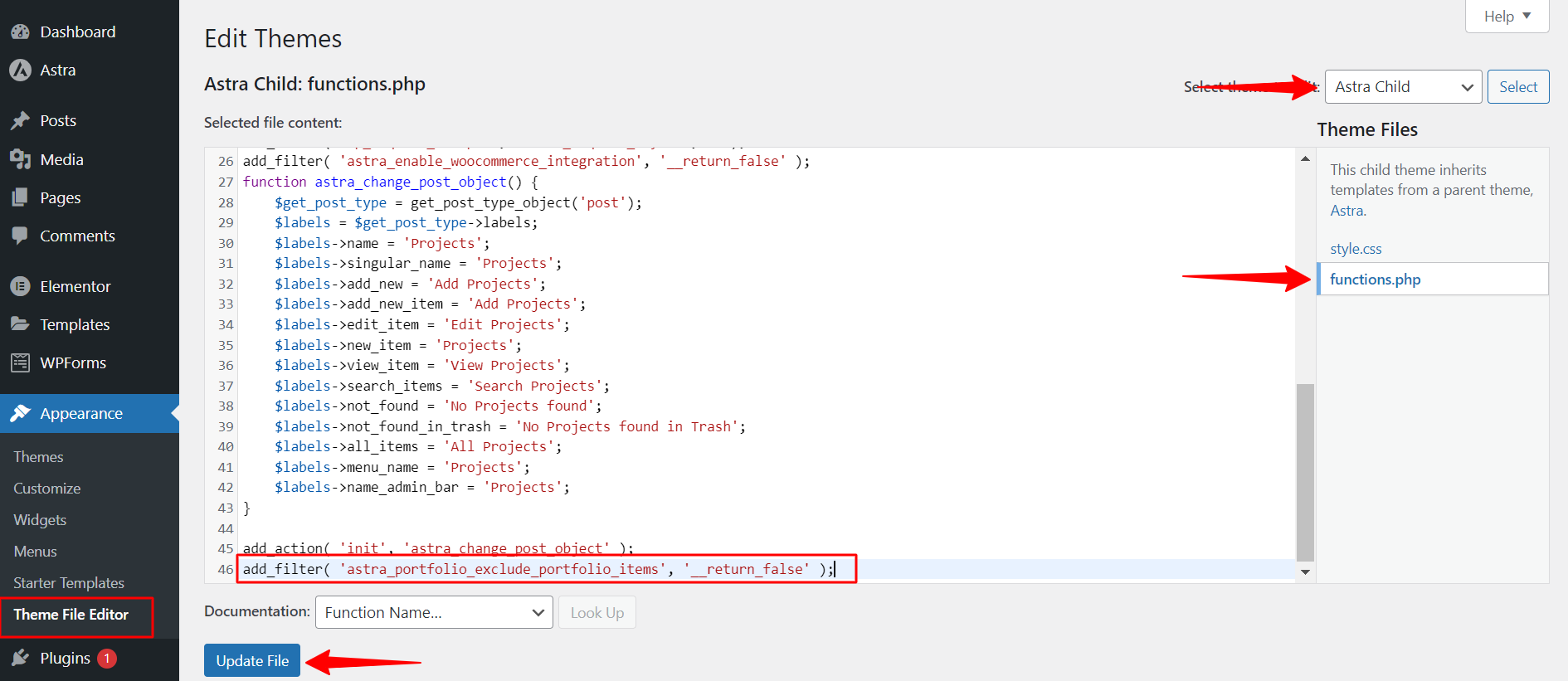Click the 'Astra Child: functions.php' heading
Viewport: 1568px width, 681px height.
[x=314, y=84]
